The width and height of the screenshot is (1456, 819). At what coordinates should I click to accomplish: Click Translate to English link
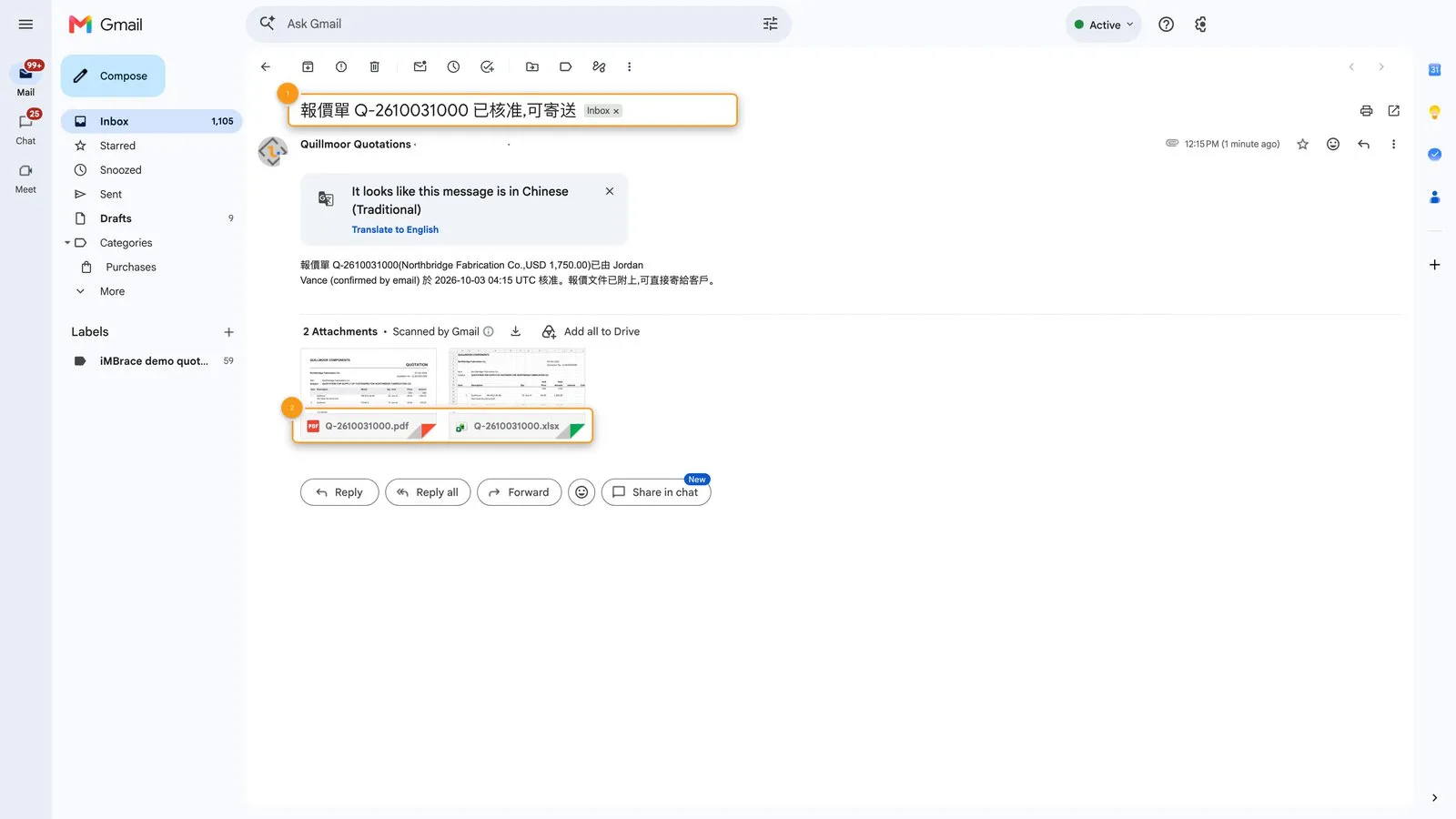[x=395, y=229]
